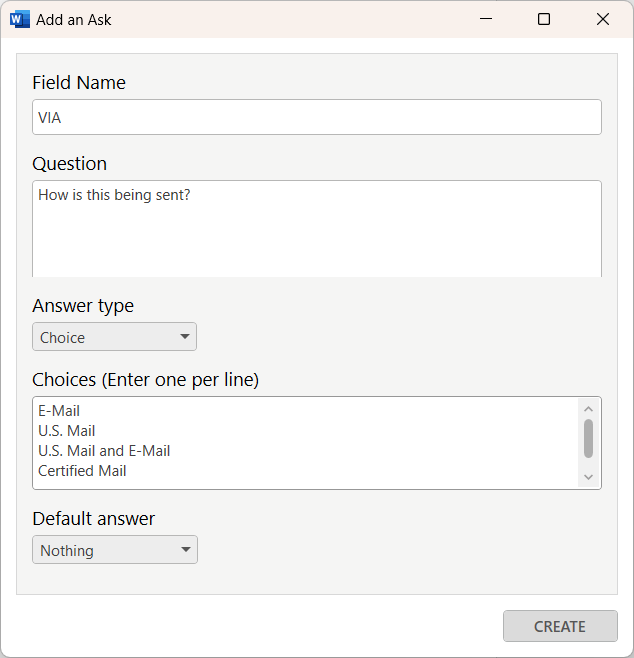Image resolution: width=634 pixels, height=658 pixels.
Task: Minimize the Add an Ask window
Action: [486, 19]
